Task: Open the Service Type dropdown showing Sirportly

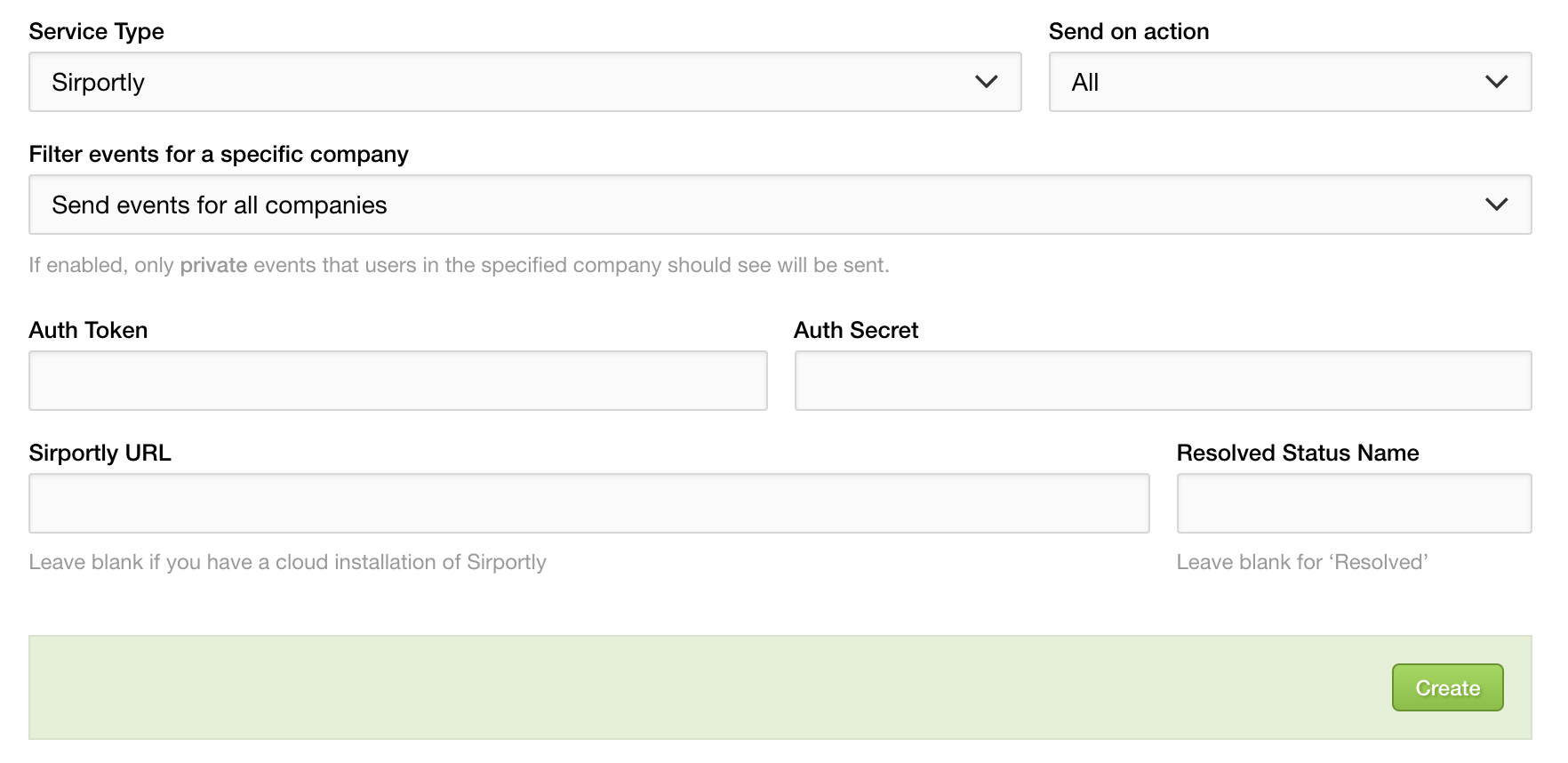Action: [x=524, y=82]
